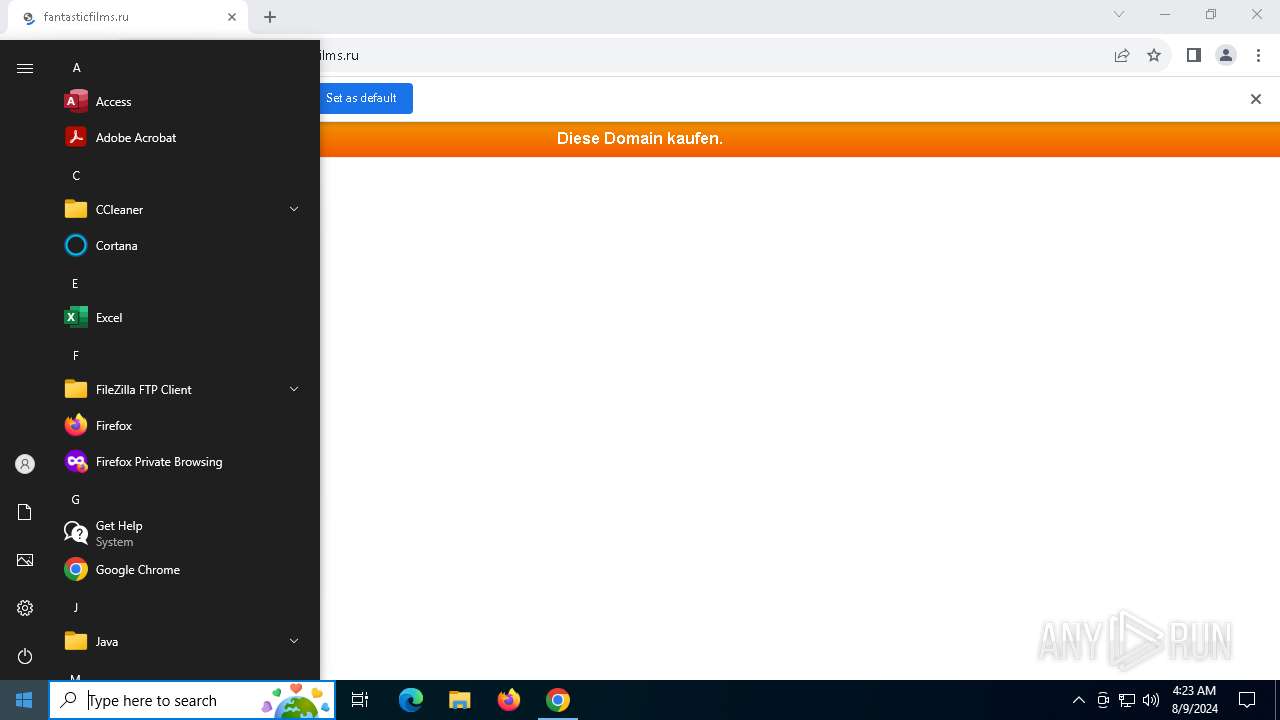Open Settings gear in Start sidebar
1280x720 pixels.
[x=25, y=608]
